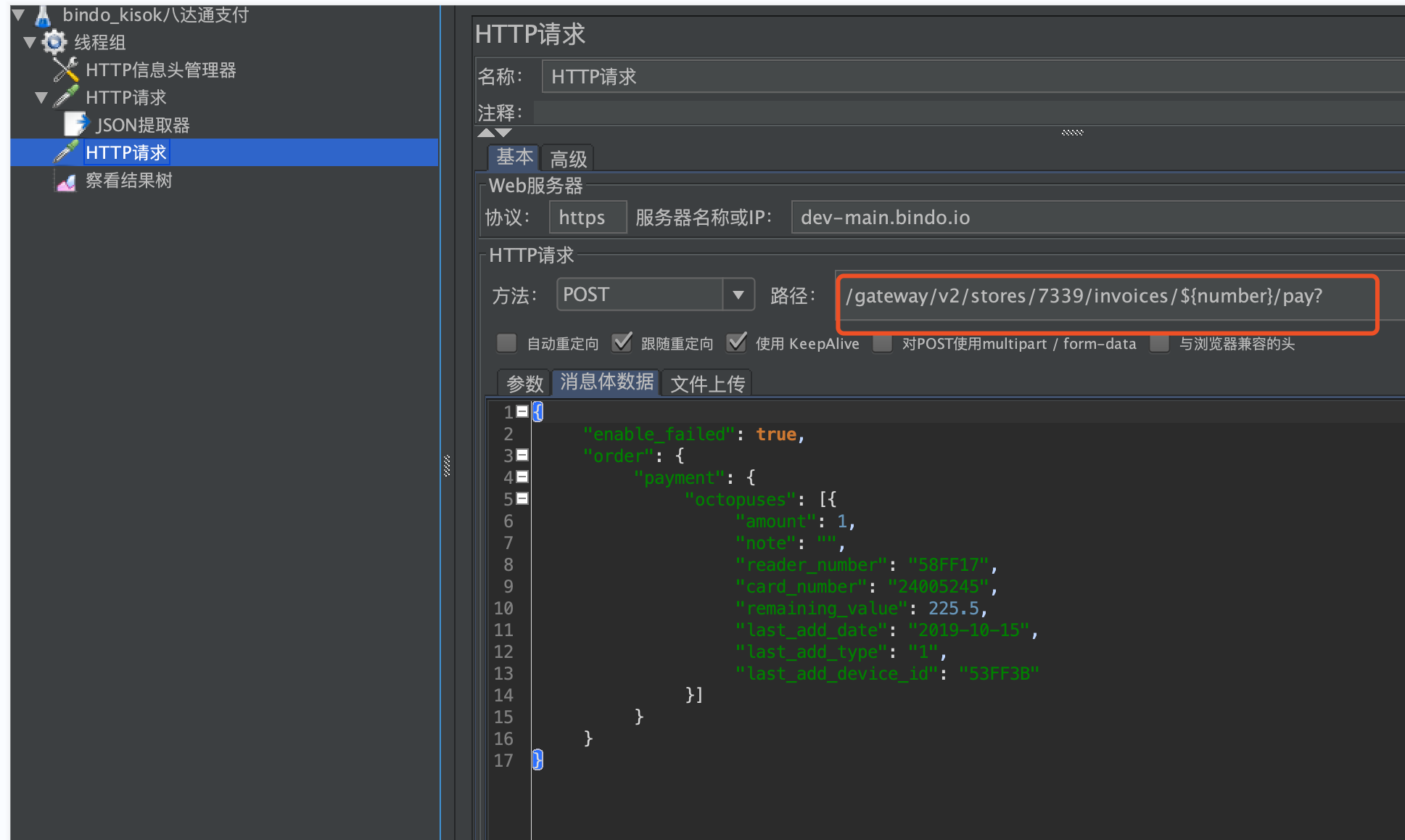Image resolution: width=1405 pixels, height=840 pixels.
Task: Select 察看结果树 in the tree
Action: point(129,181)
